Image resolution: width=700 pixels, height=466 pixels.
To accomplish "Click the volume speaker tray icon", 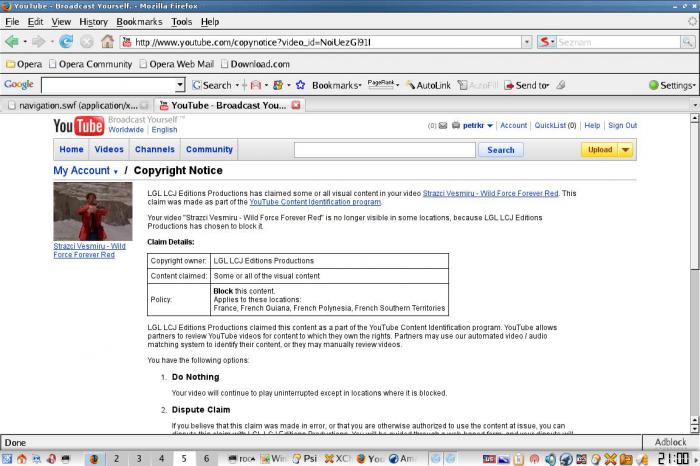I will click(550, 459).
